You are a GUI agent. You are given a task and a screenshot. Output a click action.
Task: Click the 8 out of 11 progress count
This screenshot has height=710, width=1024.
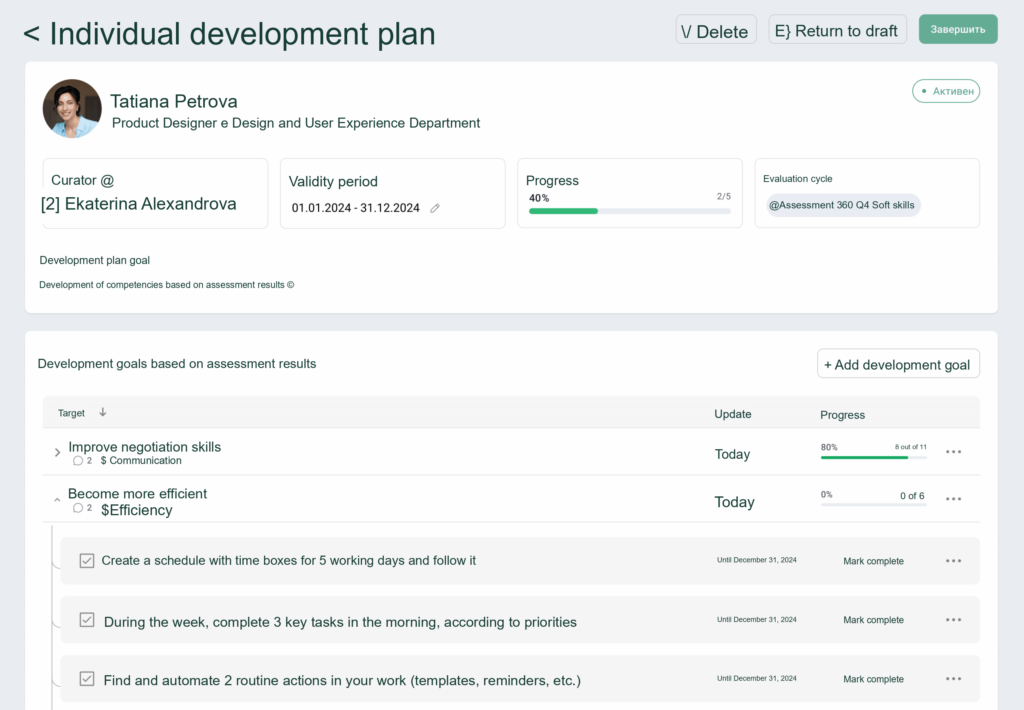click(x=910, y=447)
